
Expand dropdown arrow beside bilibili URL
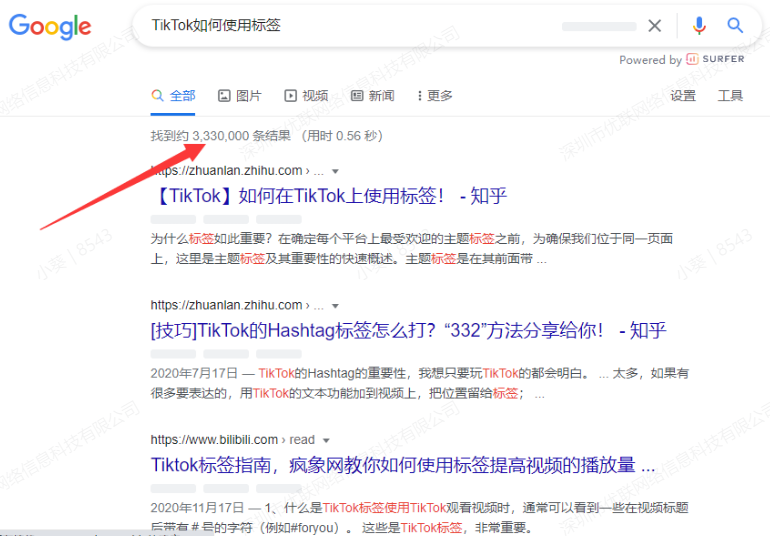(326, 441)
